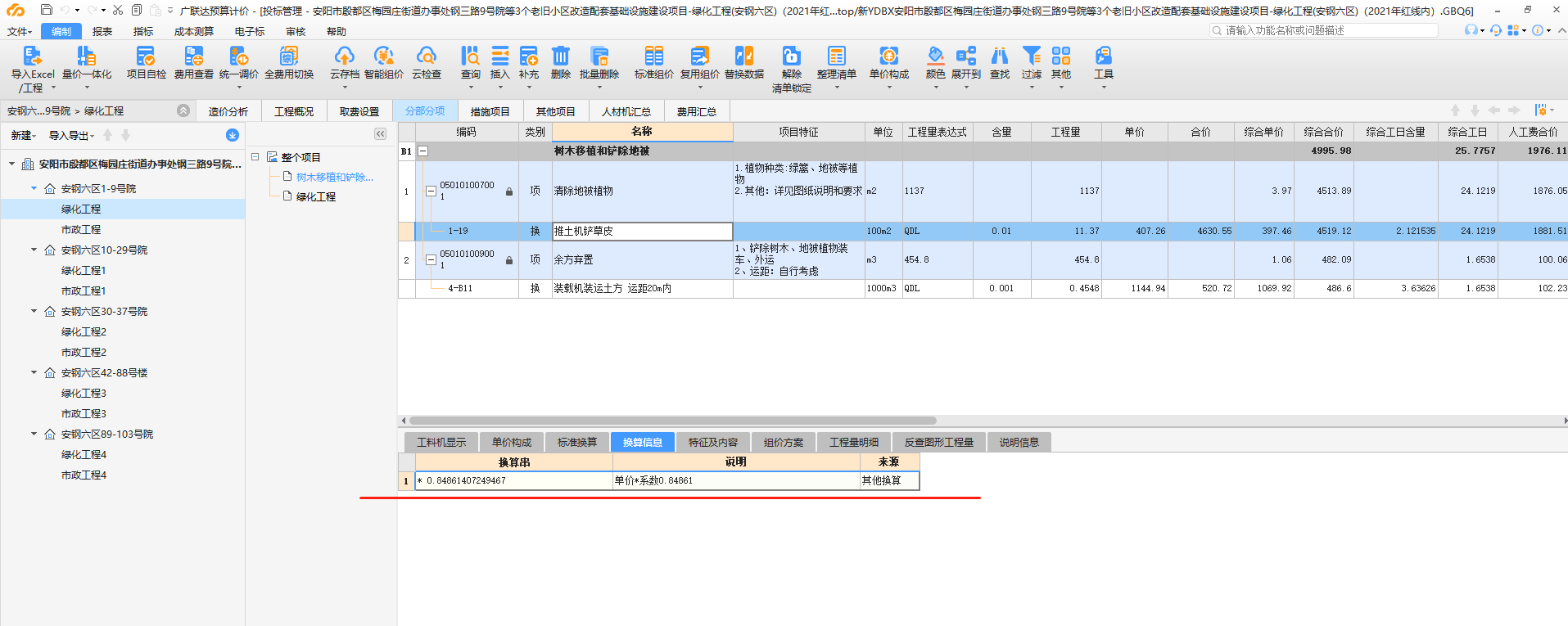Open the 工具 tools icon
This screenshot has width=1568, height=626.
1103,63
